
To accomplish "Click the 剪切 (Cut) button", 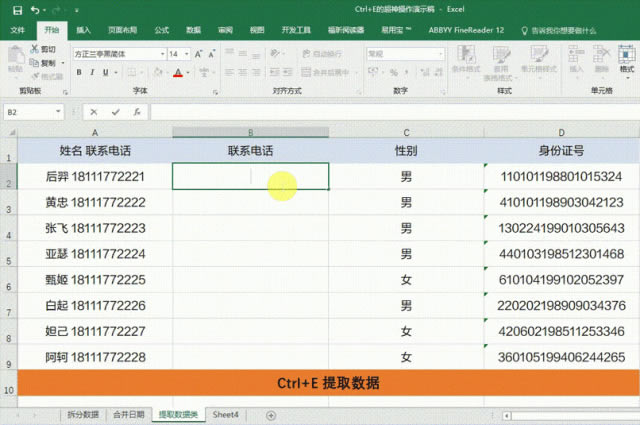I will coord(46,49).
